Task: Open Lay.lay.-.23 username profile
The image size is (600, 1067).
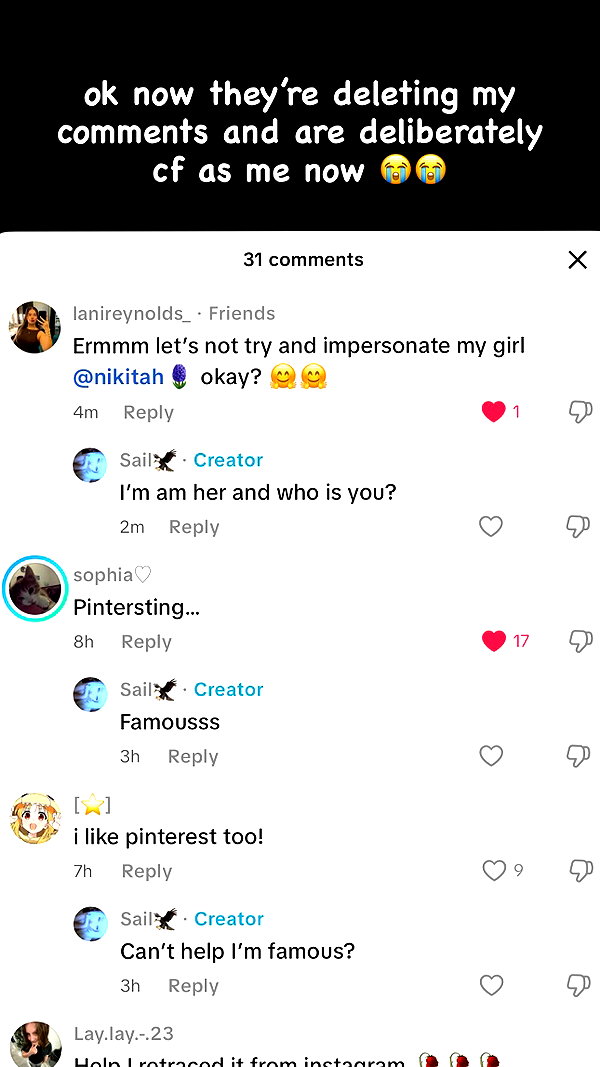Action: (123, 1034)
